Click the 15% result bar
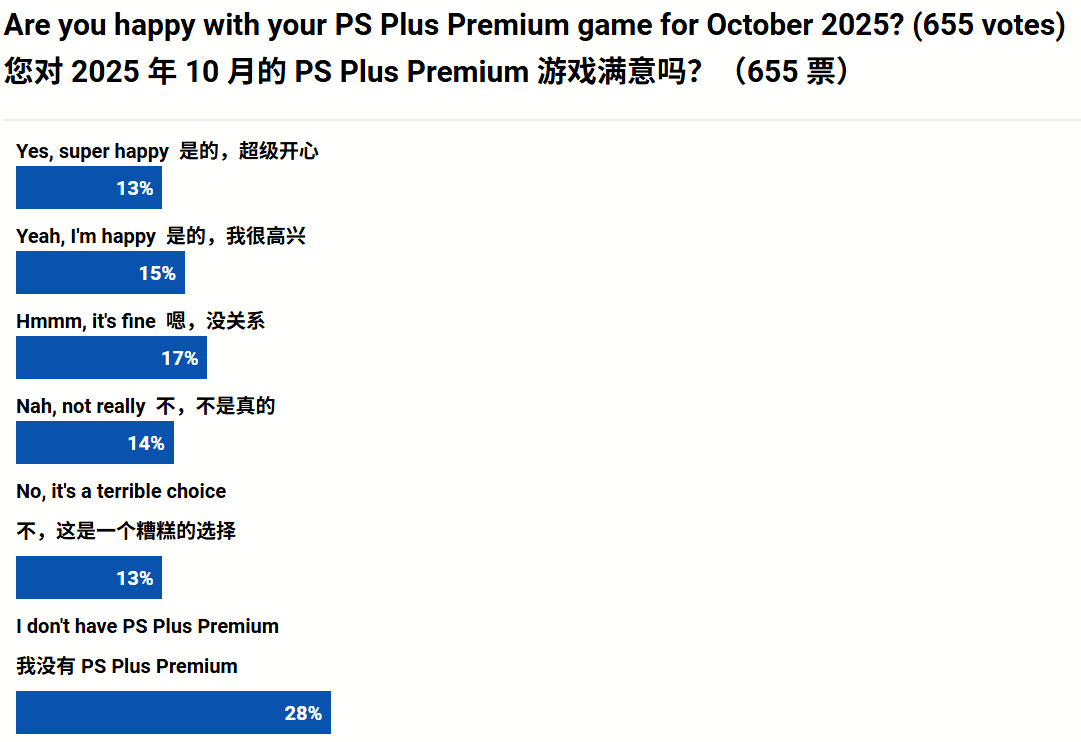Viewport: 1081px width, 742px height. click(x=100, y=273)
